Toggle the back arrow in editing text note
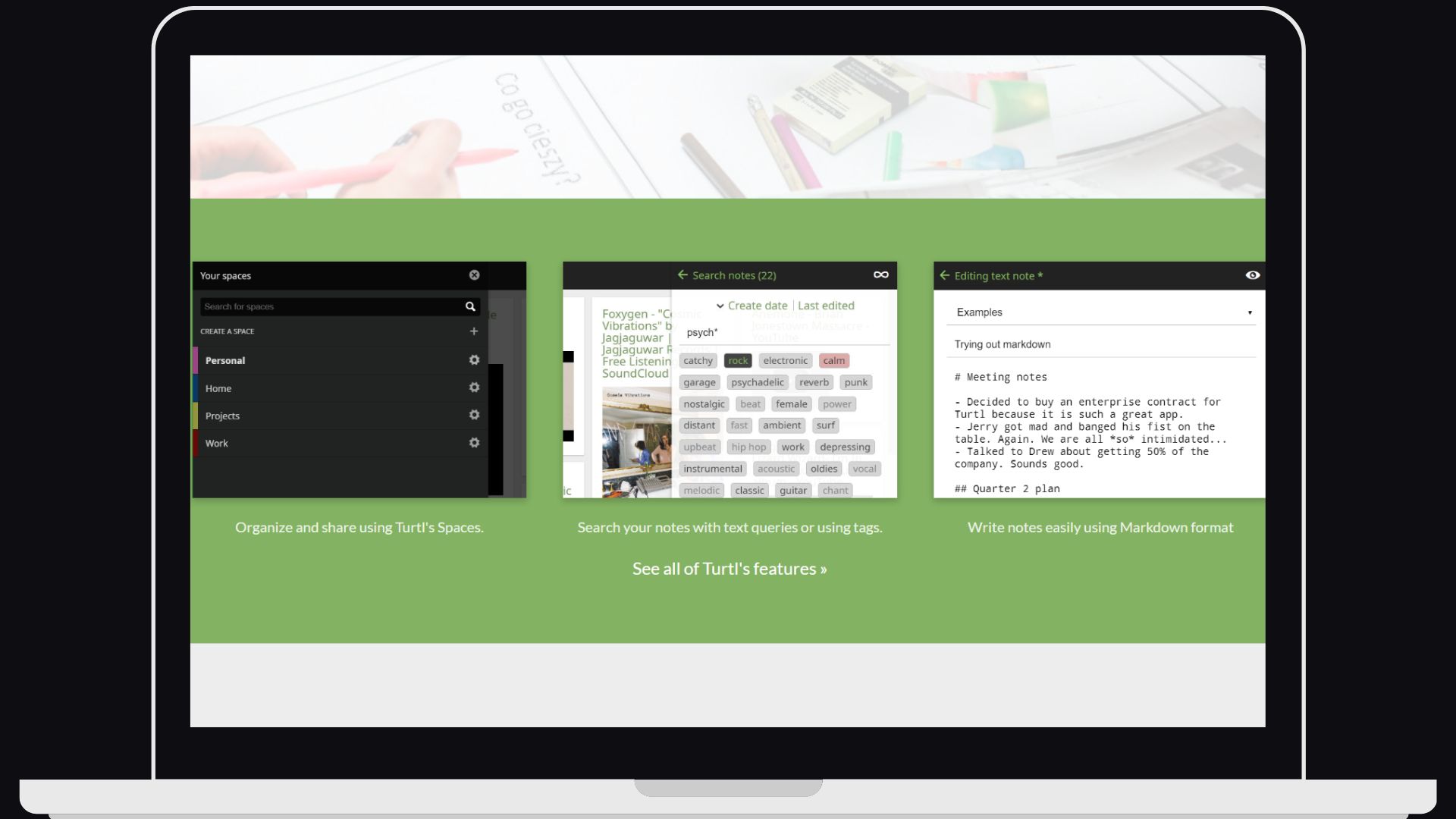Image resolution: width=1456 pixels, height=819 pixels. pyautogui.click(x=944, y=275)
